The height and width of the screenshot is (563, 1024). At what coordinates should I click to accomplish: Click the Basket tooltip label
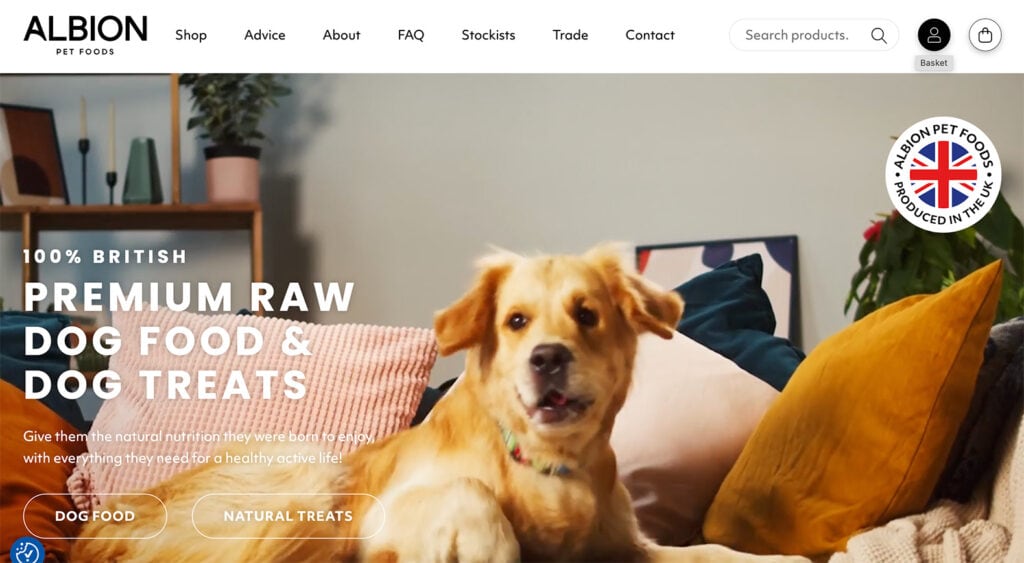934,63
